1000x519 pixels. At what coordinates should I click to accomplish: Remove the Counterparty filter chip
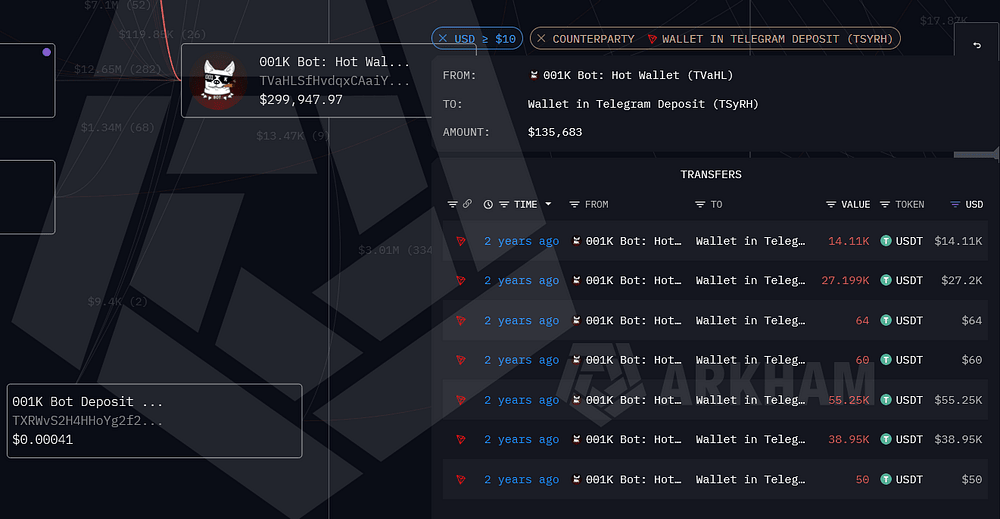click(x=541, y=39)
